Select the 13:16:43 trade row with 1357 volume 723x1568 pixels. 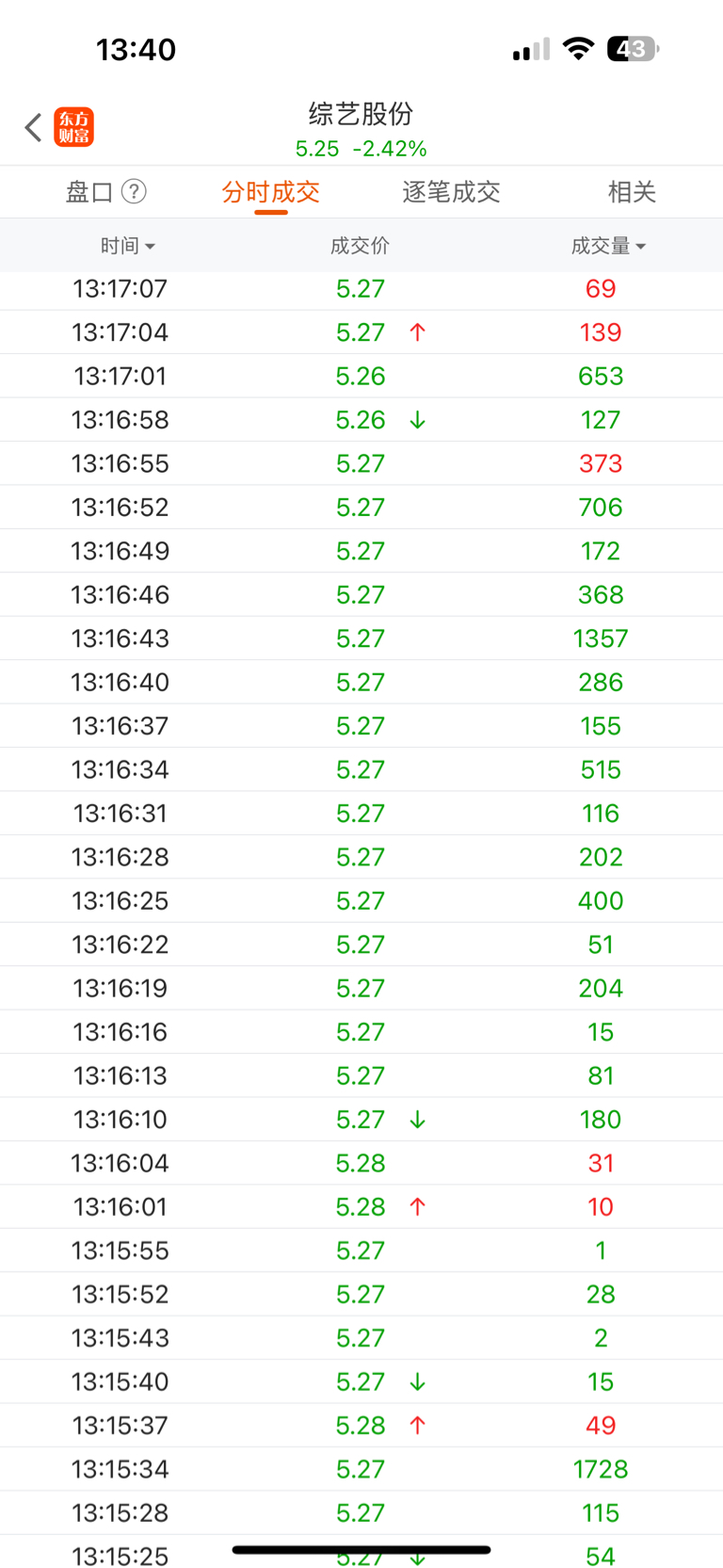pyautogui.click(x=361, y=639)
